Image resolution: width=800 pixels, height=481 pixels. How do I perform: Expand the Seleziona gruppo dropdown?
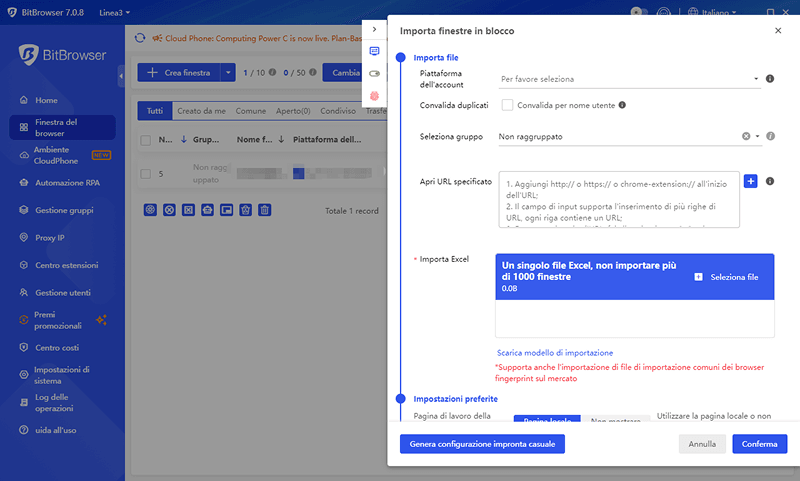758,136
